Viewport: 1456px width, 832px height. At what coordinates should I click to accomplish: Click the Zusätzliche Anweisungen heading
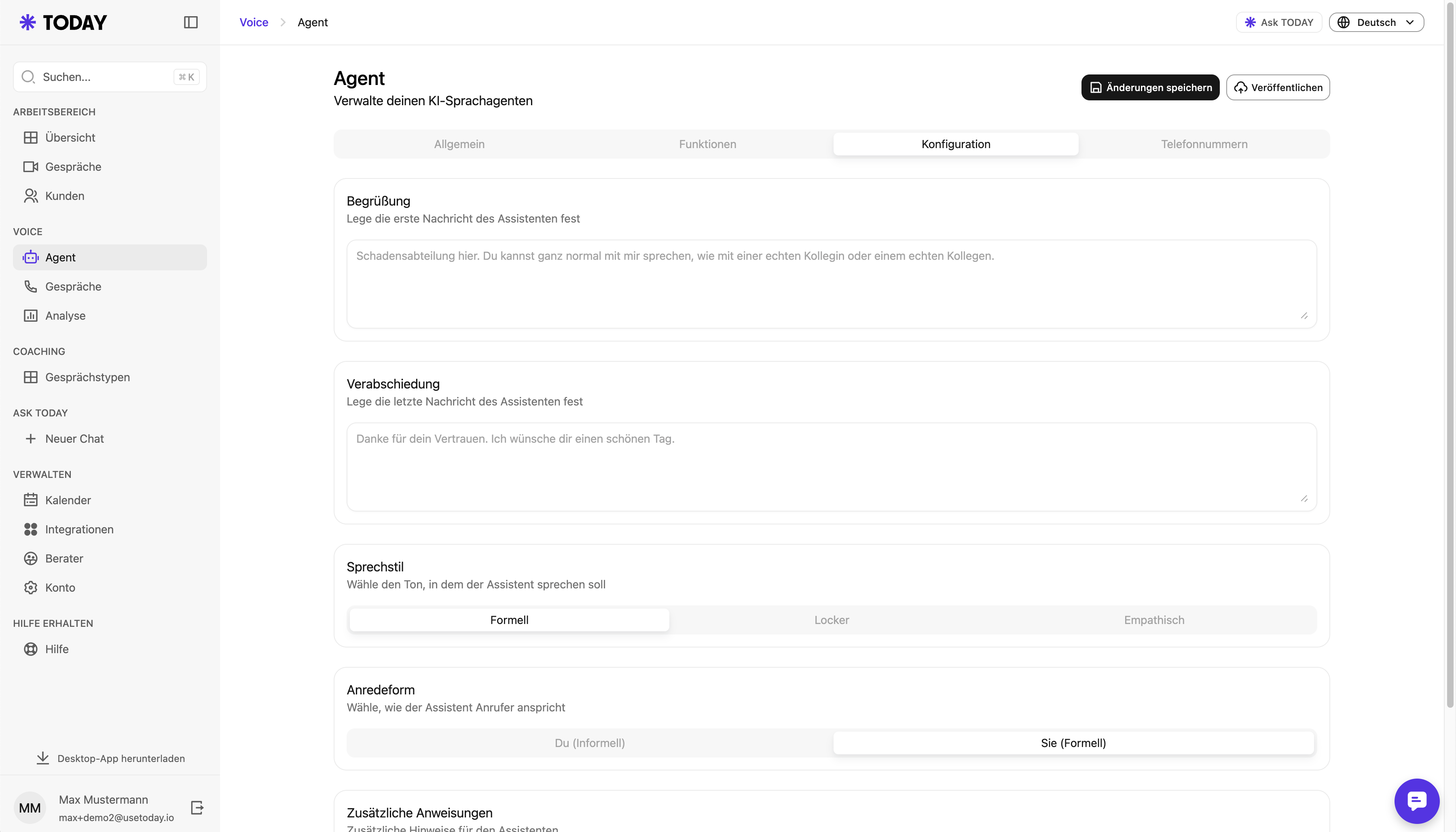click(420, 813)
